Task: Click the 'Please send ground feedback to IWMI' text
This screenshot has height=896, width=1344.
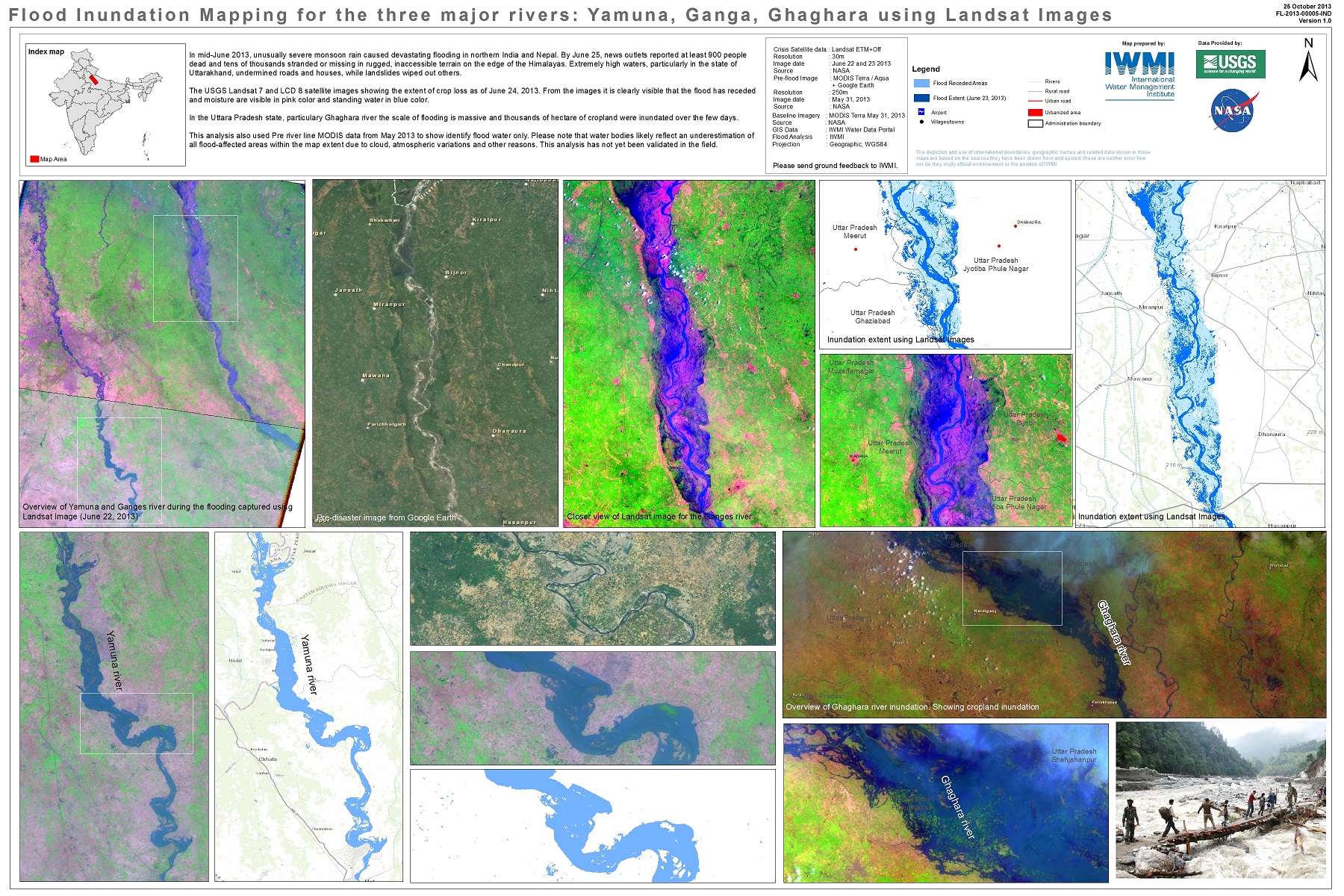Action: [835, 166]
